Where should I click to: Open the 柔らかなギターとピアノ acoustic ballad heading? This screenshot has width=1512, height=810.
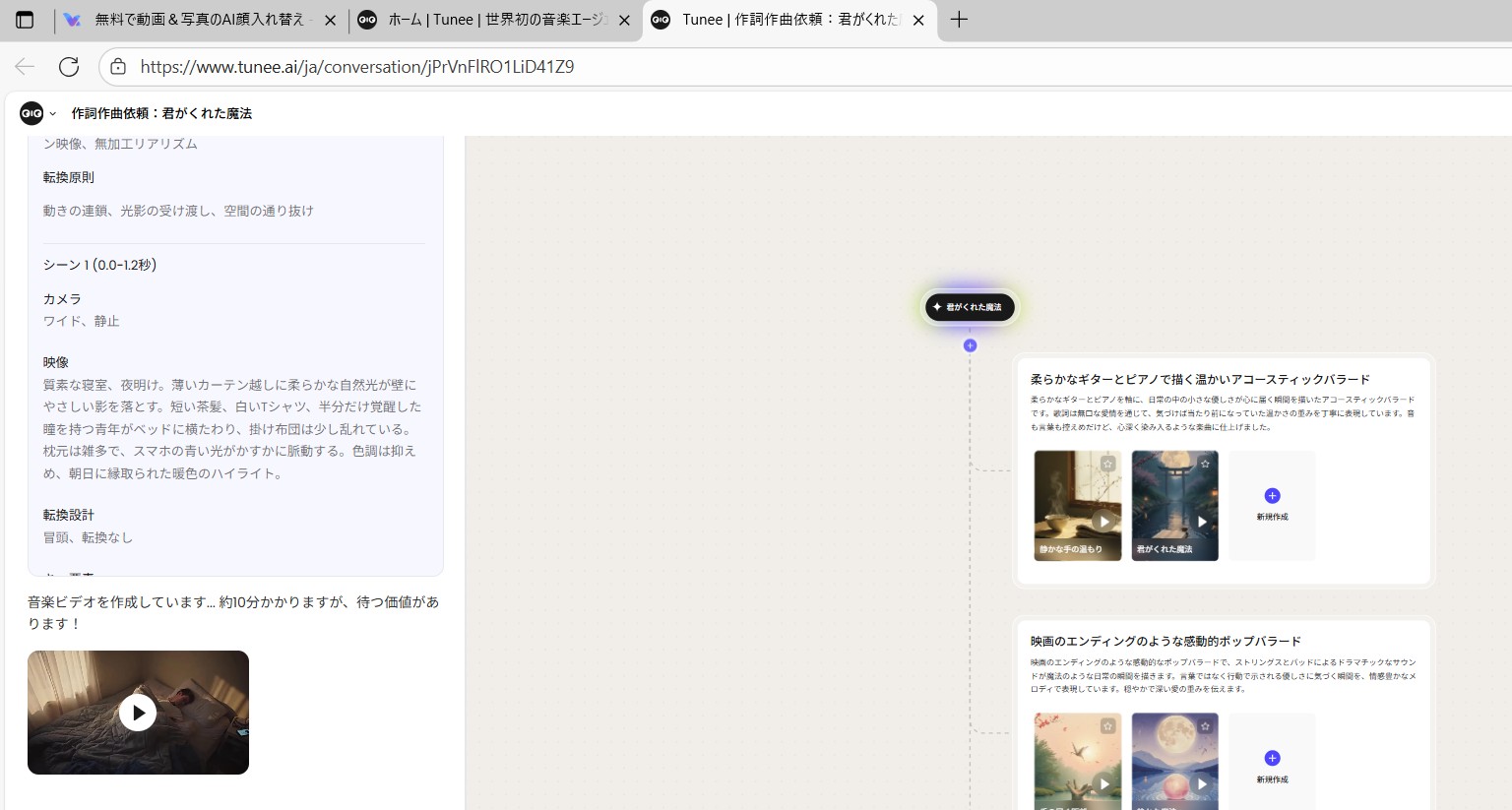(1200, 379)
